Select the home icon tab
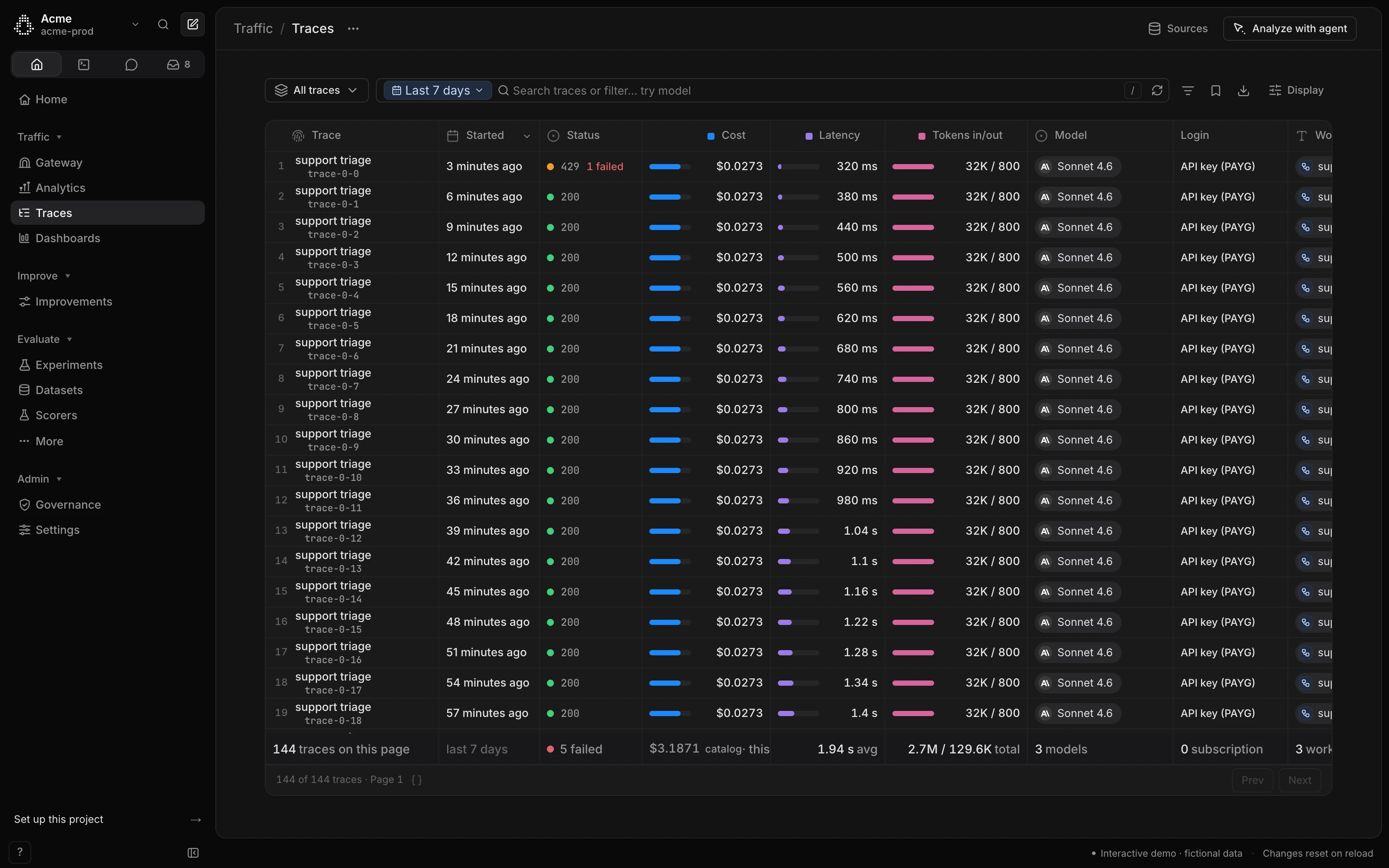The width and height of the screenshot is (1389, 868). 37,64
